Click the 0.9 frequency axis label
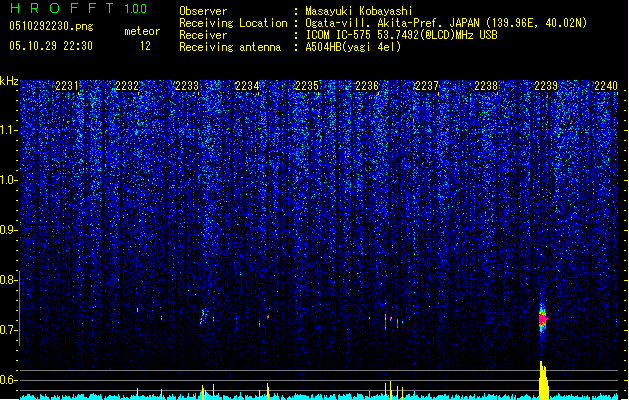The width and height of the screenshot is (629, 400). pyautogui.click(x=9, y=230)
